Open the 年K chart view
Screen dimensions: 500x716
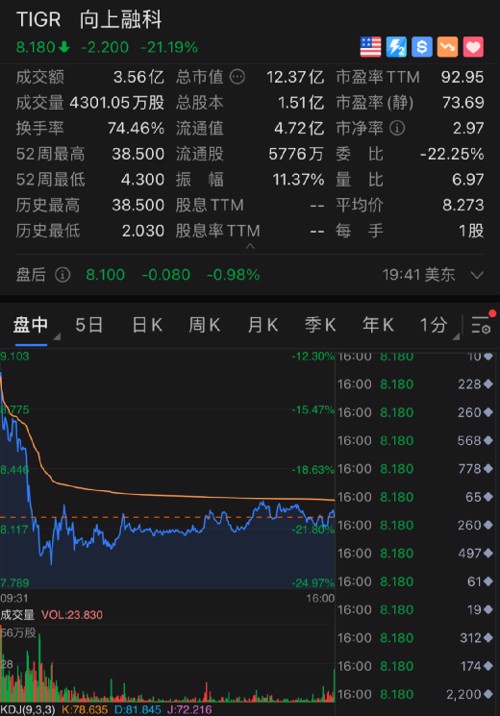click(x=378, y=325)
